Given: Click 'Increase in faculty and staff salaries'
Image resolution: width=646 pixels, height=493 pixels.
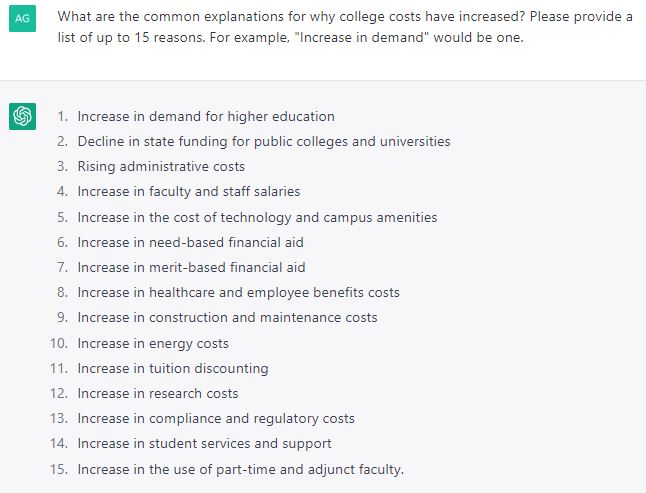Looking at the screenshot, I should (x=189, y=192).
